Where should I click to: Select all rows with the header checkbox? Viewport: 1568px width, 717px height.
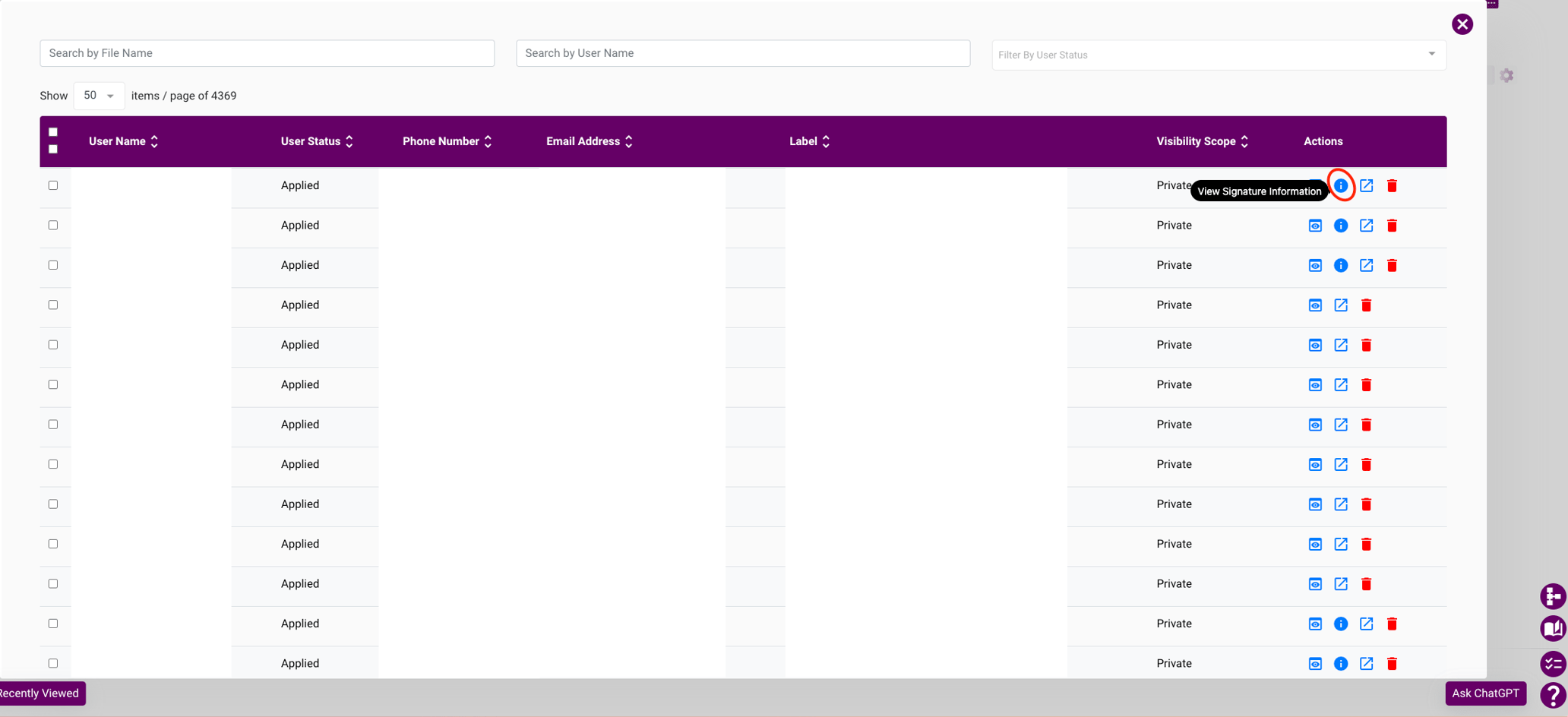pos(53,132)
